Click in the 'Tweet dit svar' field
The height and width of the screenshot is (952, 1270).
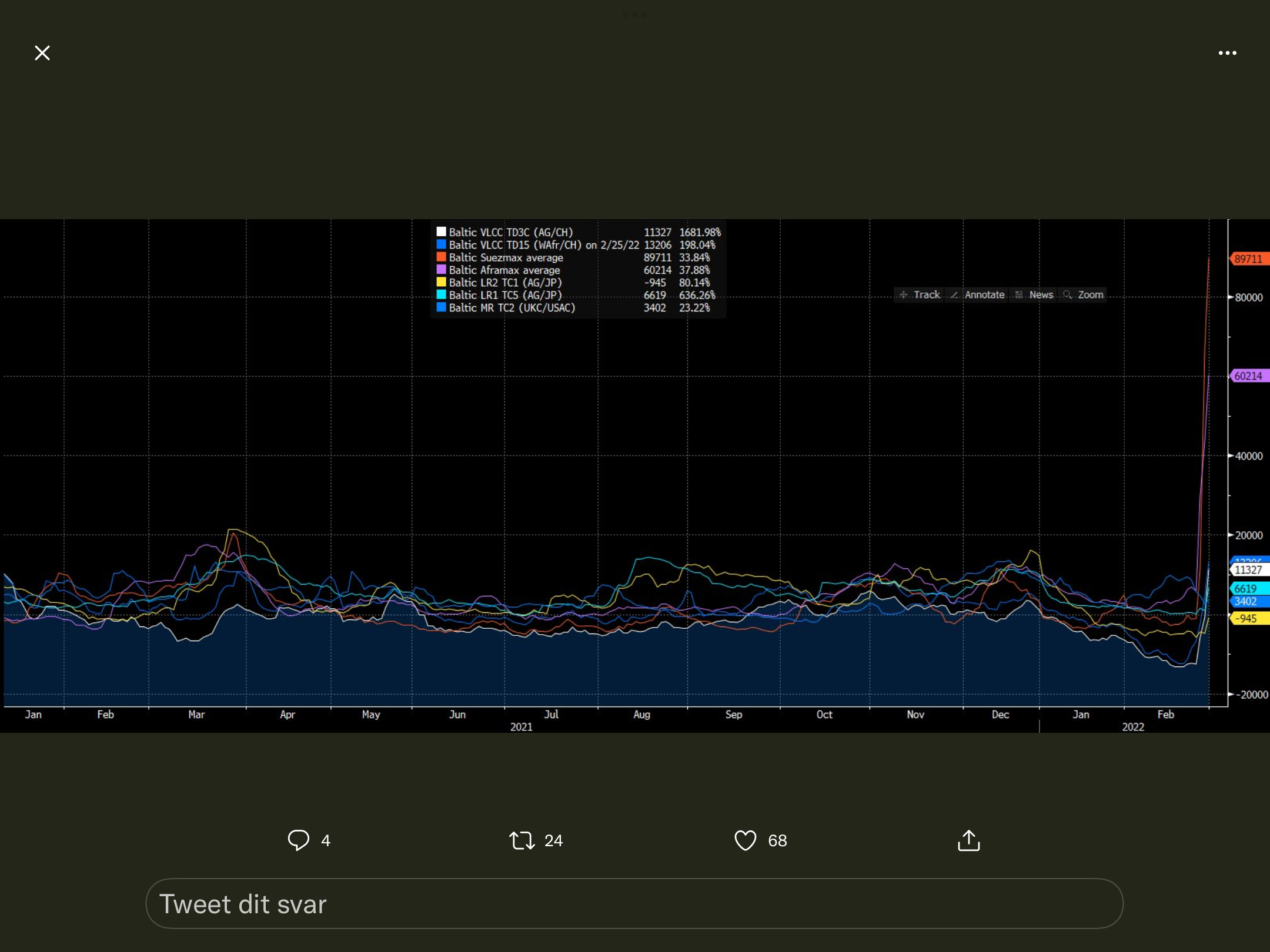pos(634,903)
